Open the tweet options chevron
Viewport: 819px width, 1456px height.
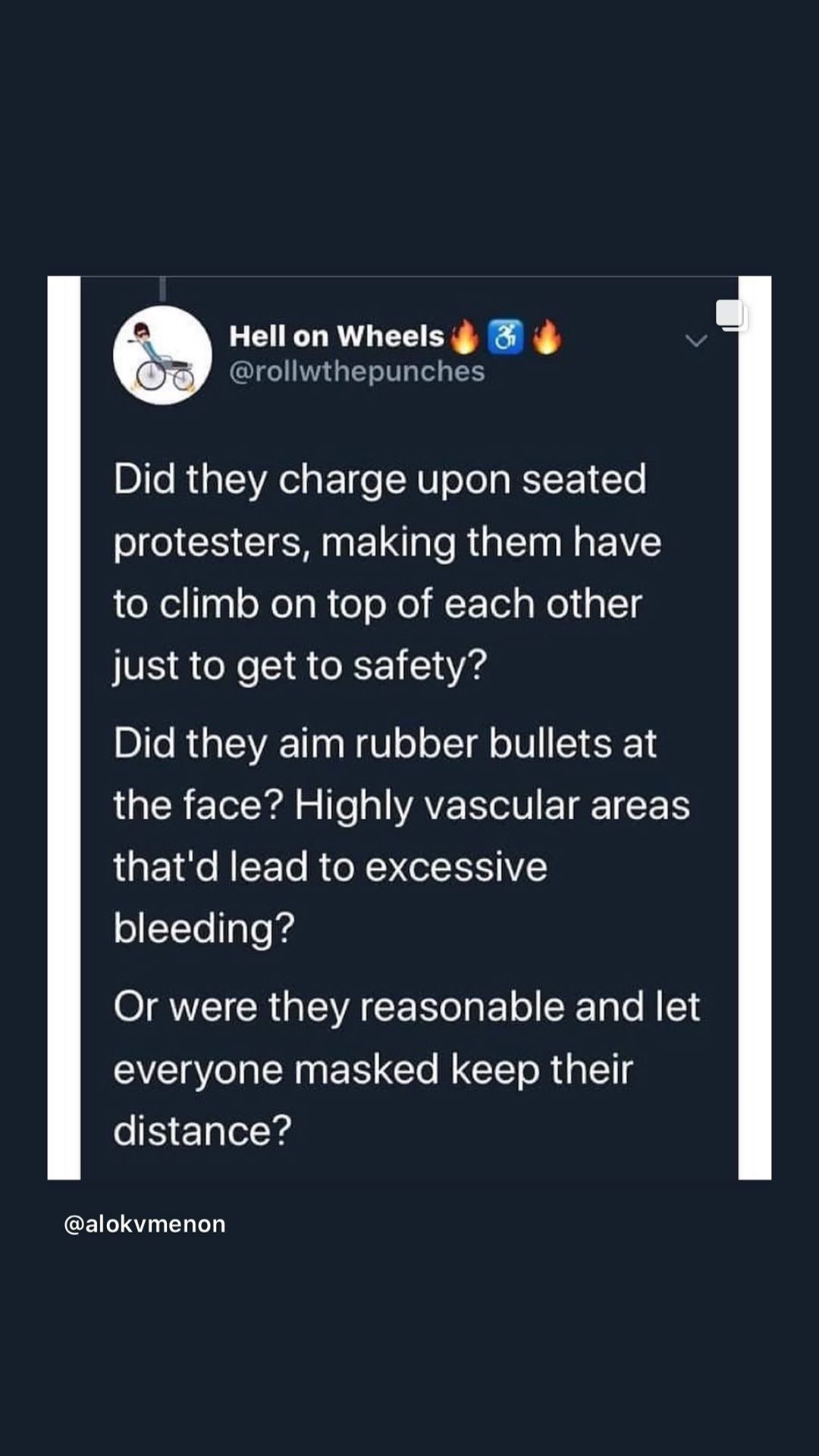tap(696, 341)
